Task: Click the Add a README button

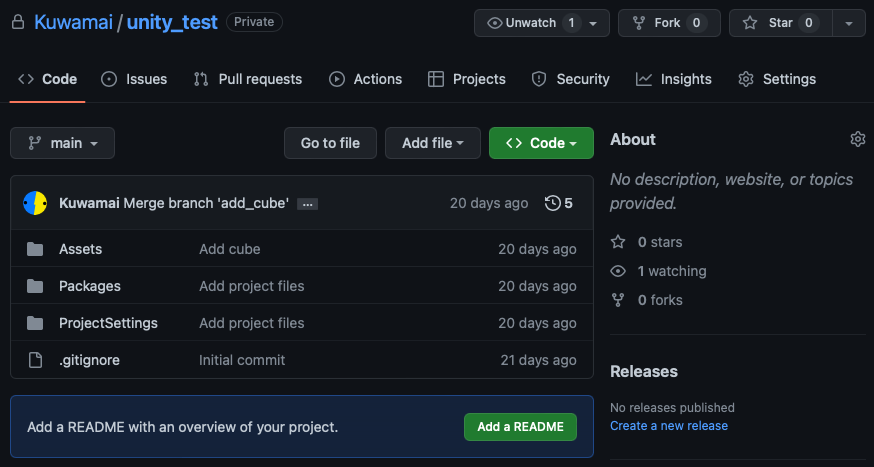Action: coord(520,427)
